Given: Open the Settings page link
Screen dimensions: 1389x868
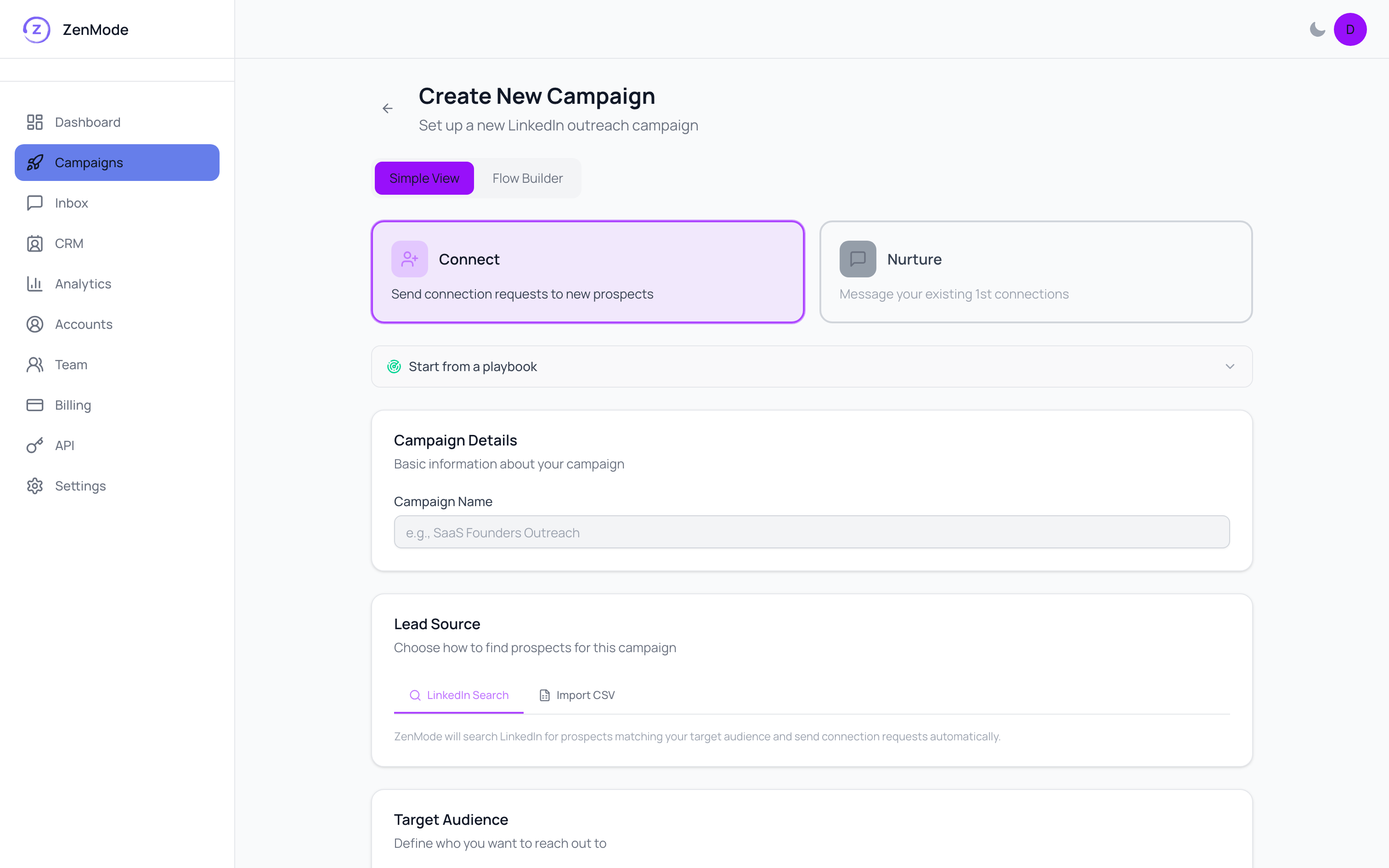Looking at the screenshot, I should (117, 486).
